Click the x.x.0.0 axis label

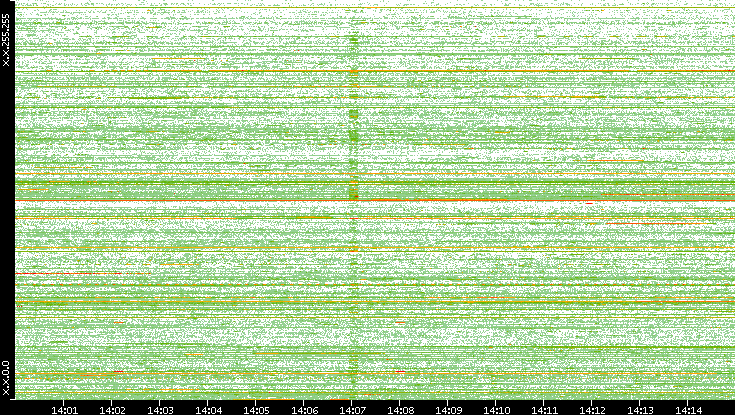6,378
